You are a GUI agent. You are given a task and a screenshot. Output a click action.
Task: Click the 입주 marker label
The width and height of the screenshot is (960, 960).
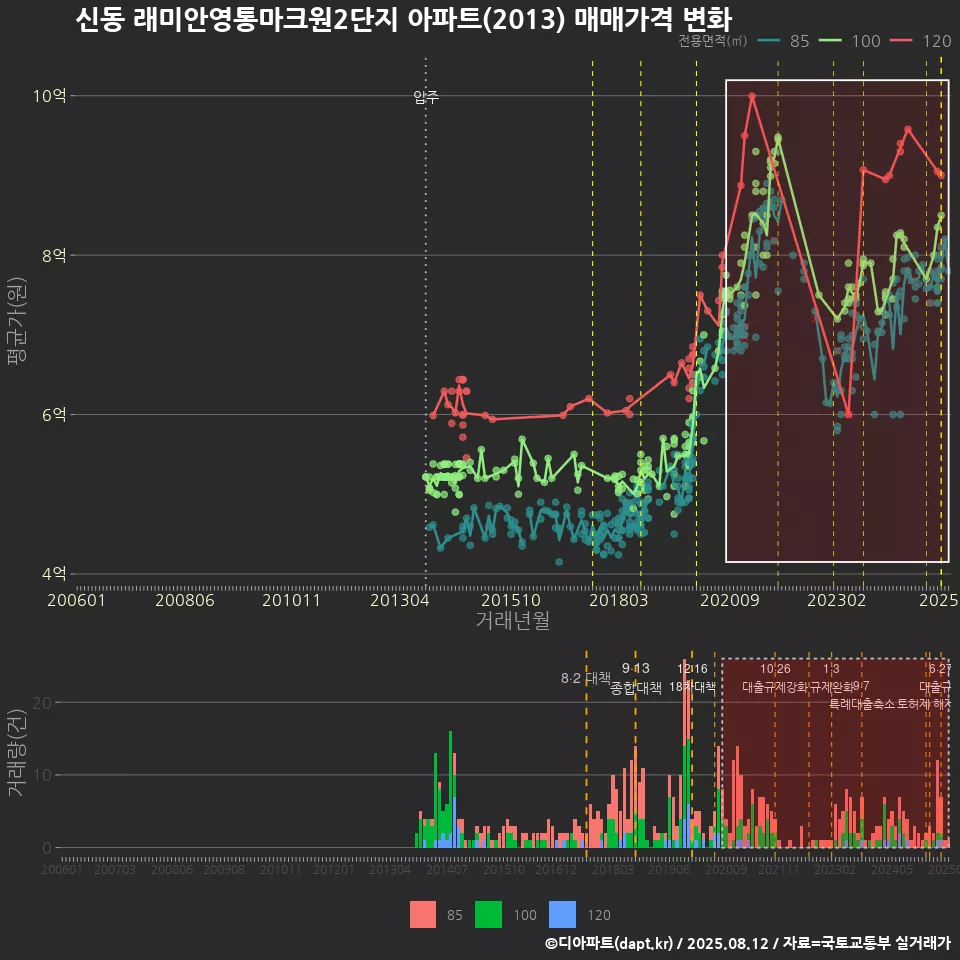pyautogui.click(x=426, y=97)
